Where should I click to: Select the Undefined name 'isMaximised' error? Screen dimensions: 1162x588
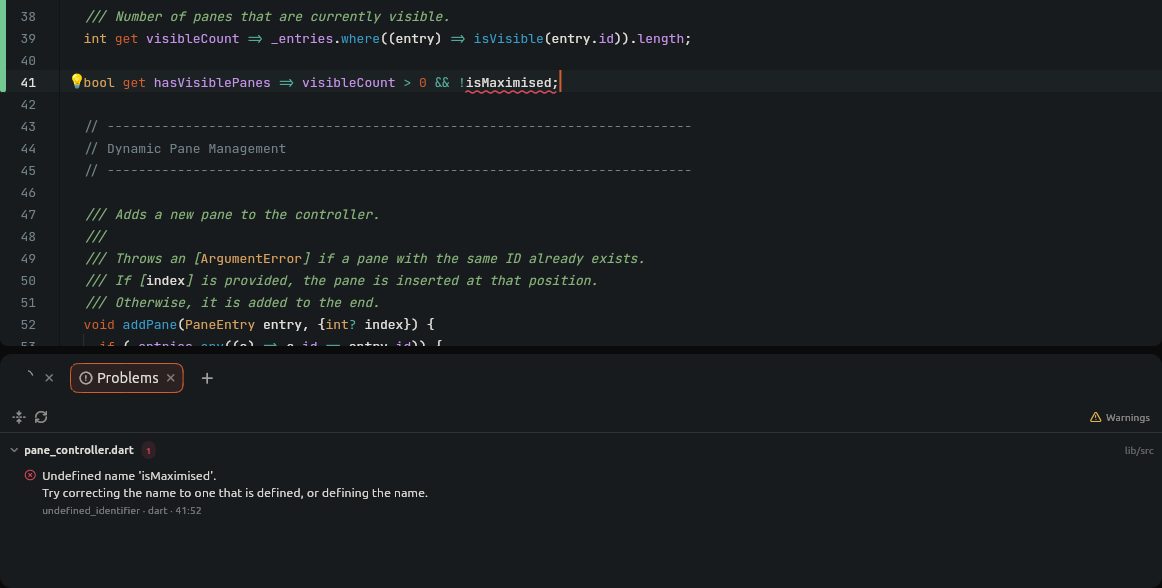pos(129,475)
